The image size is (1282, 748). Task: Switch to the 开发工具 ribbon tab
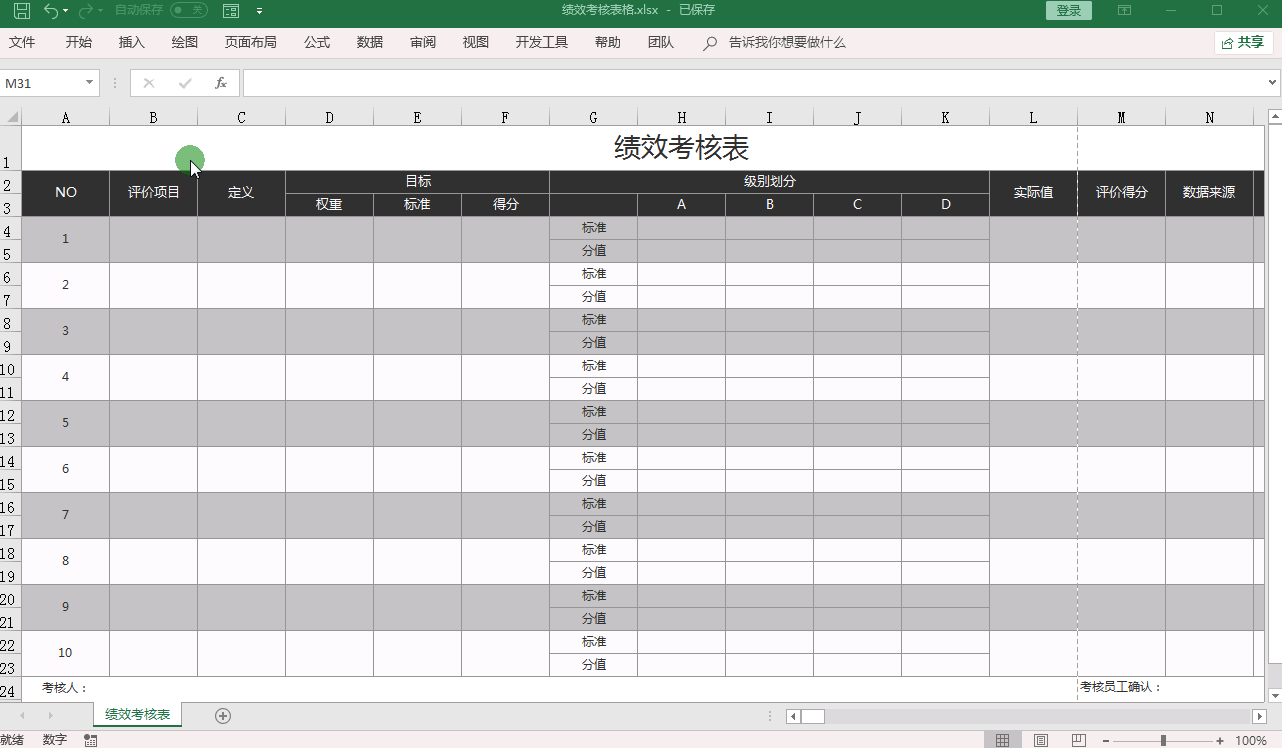click(x=542, y=42)
